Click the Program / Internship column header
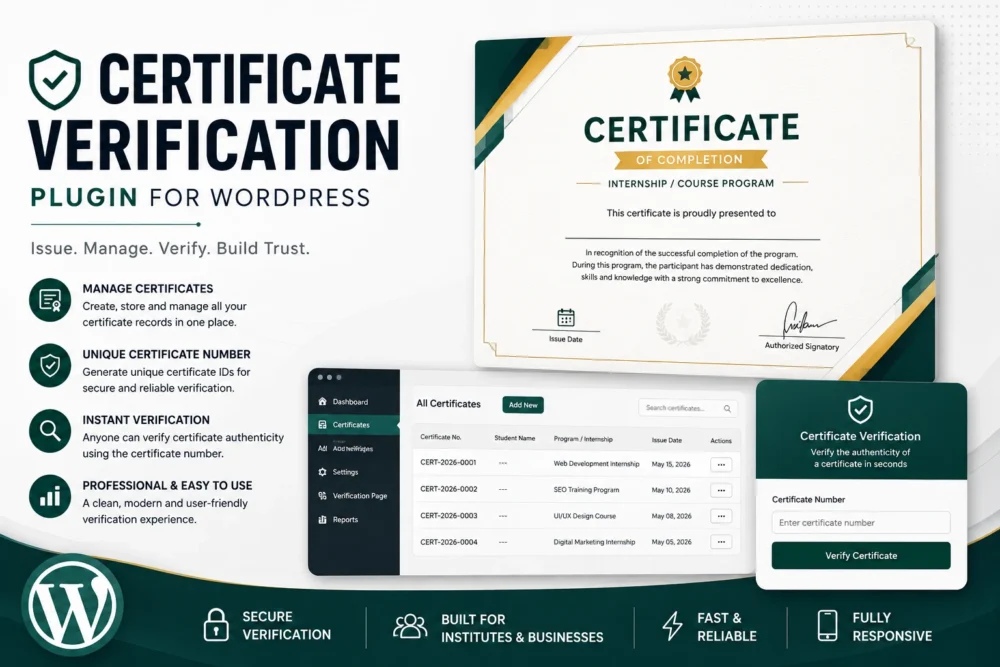Viewport: 1000px width, 667px height. 583,439
